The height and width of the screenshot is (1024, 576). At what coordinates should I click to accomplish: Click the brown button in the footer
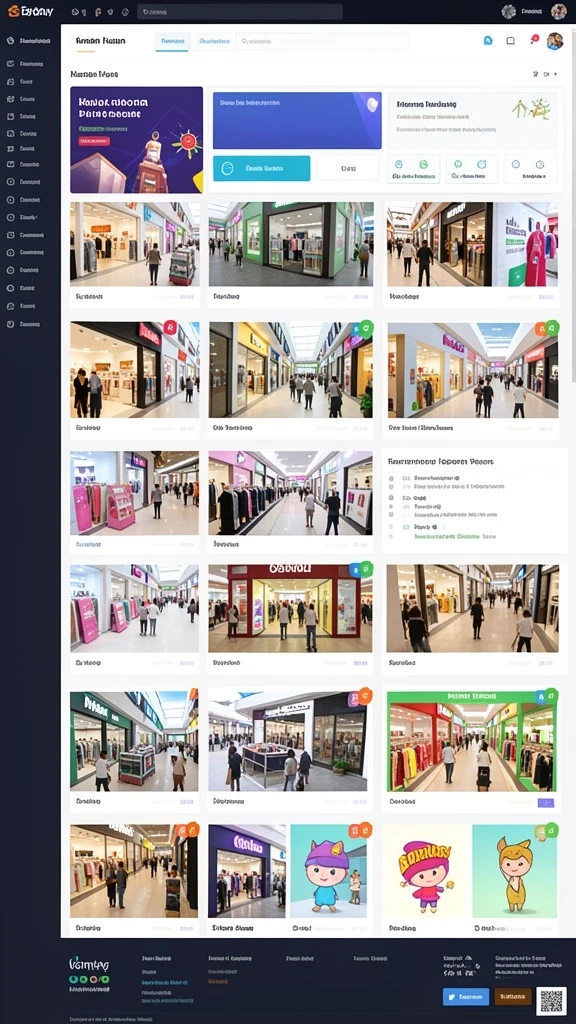513,997
